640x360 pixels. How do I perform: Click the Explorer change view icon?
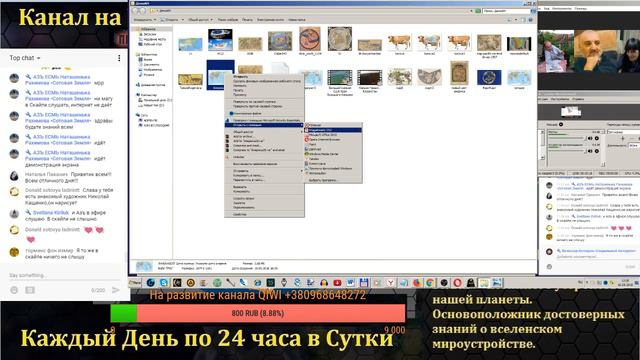509,20
